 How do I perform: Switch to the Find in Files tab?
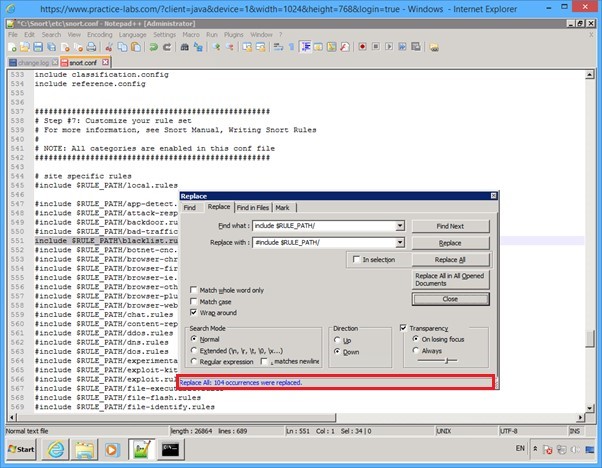pyautogui.click(x=253, y=208)
